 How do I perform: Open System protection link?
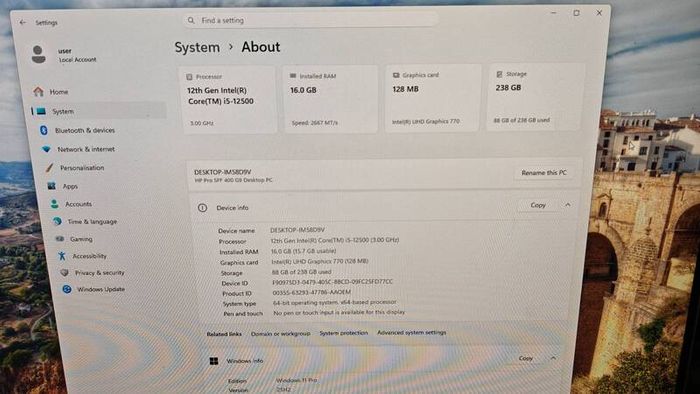[x=344, y=333]
